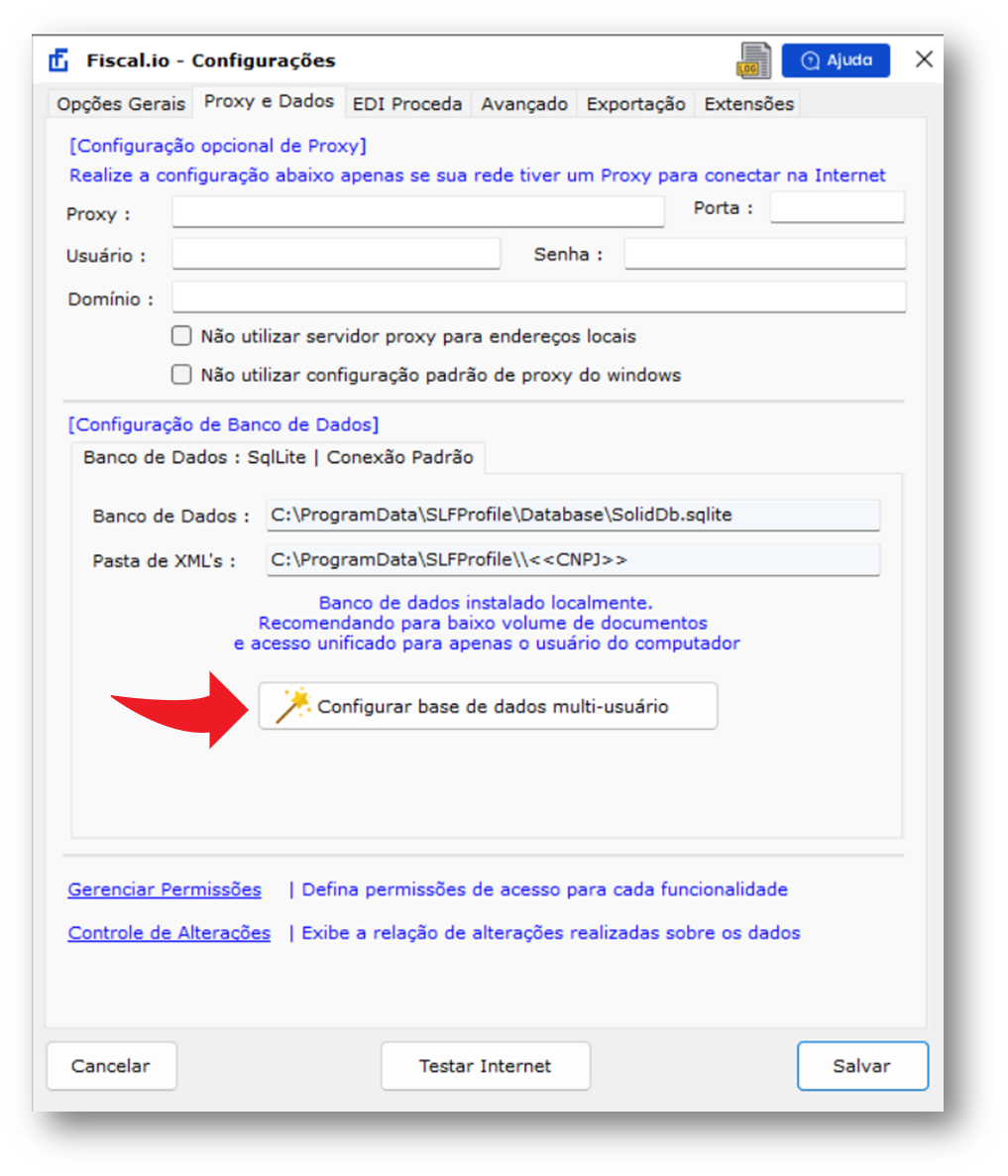Click Configurar base de dados multi-usuário
This screenshot has height=1176, width=1008.
[488, 706]
